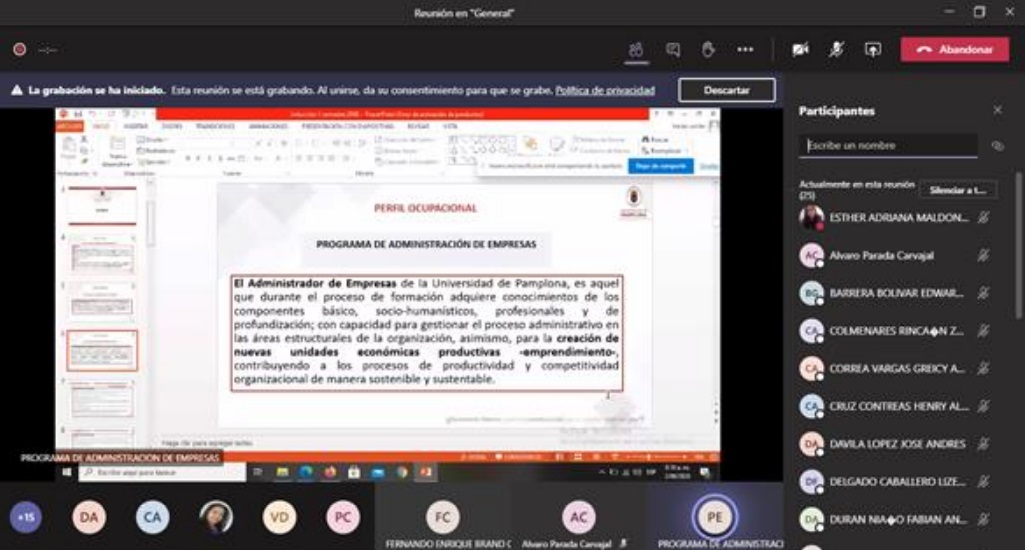Screen dimensions: 1026x550
Task: Unmute the microphone
Action: [836, 50]
